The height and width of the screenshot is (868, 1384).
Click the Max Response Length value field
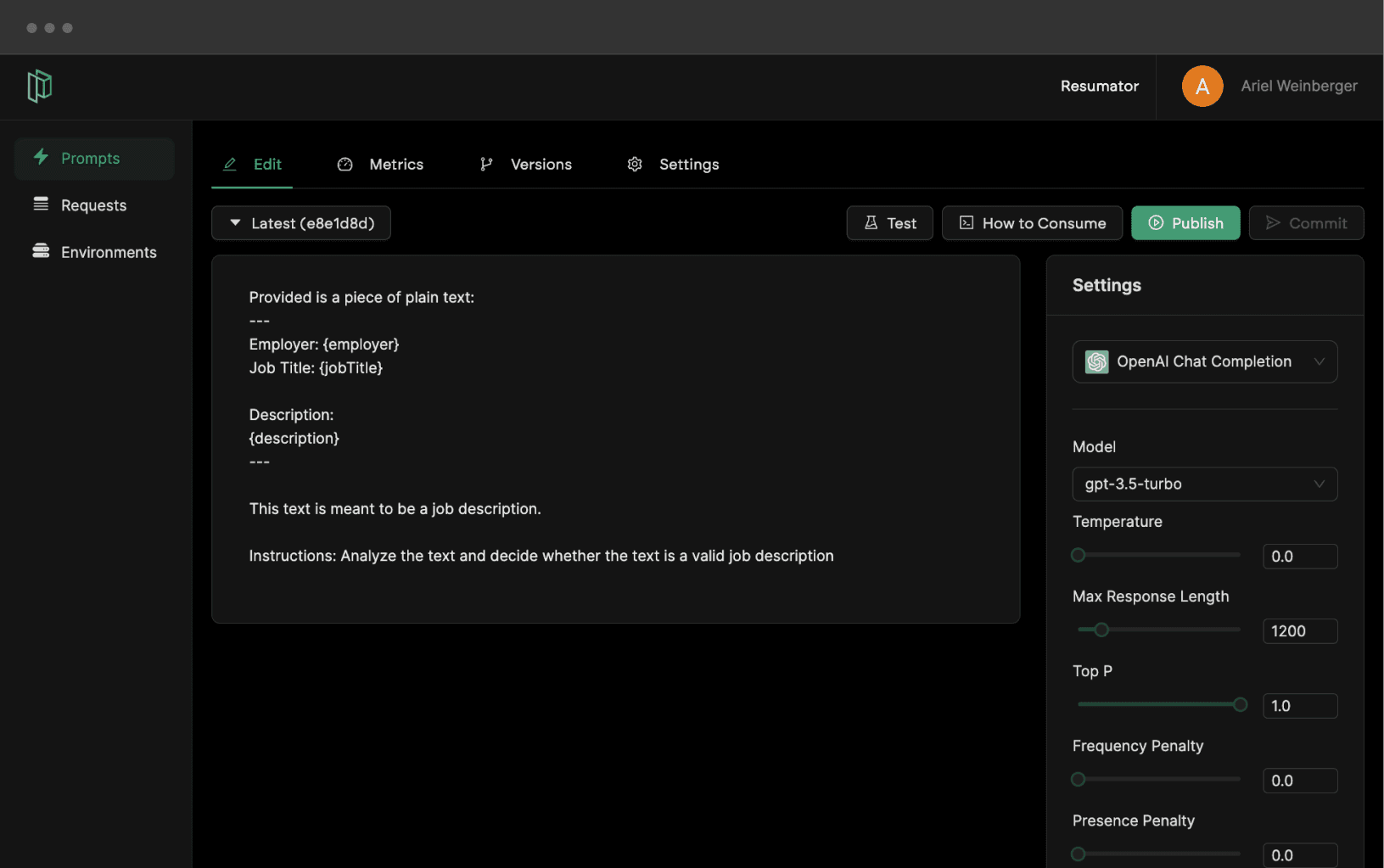[x=1299, y=631]
